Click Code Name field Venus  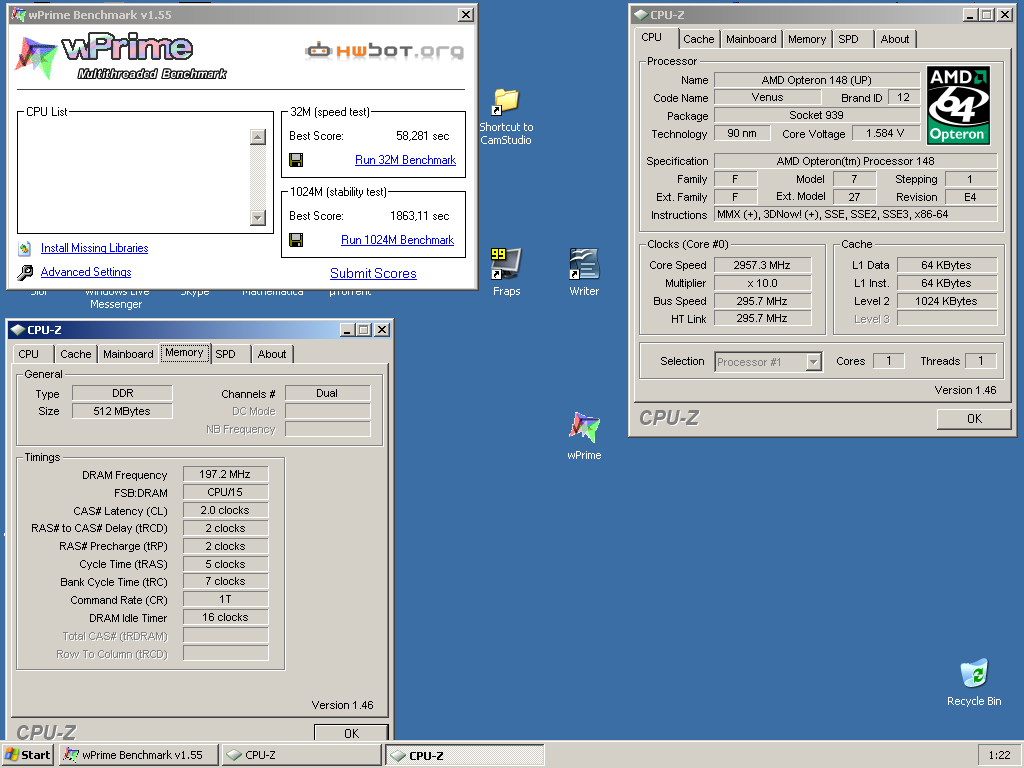pos(767,97)
